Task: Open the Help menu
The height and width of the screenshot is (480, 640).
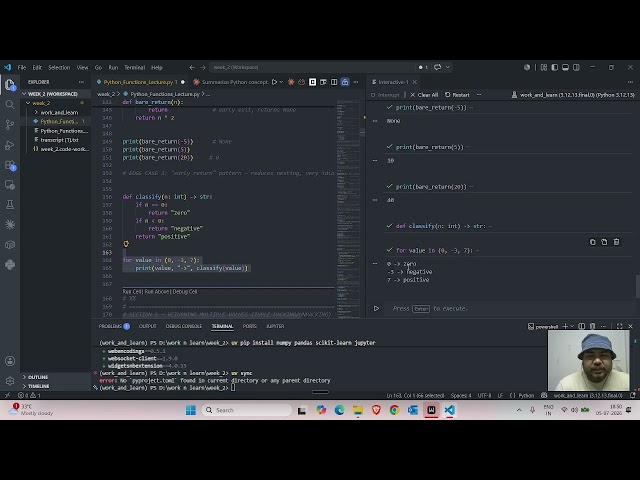Action: pos(157,67)
